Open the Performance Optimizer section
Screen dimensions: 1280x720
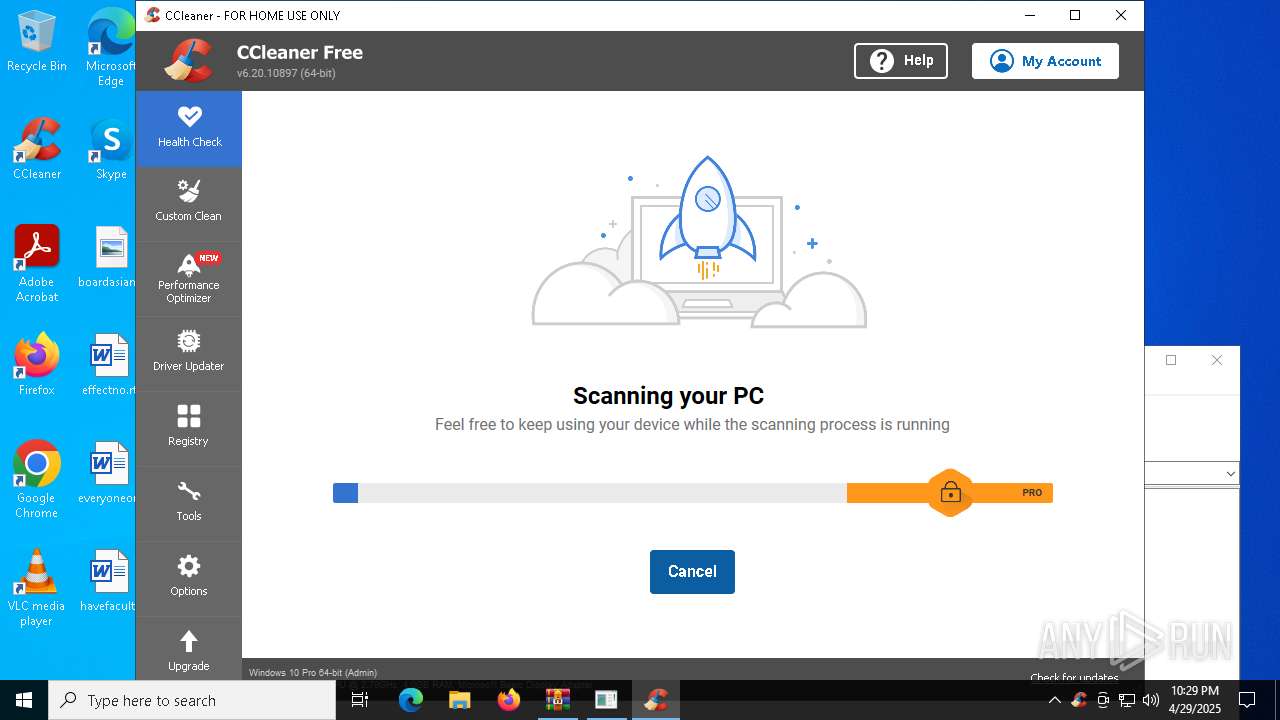[189, 278]
